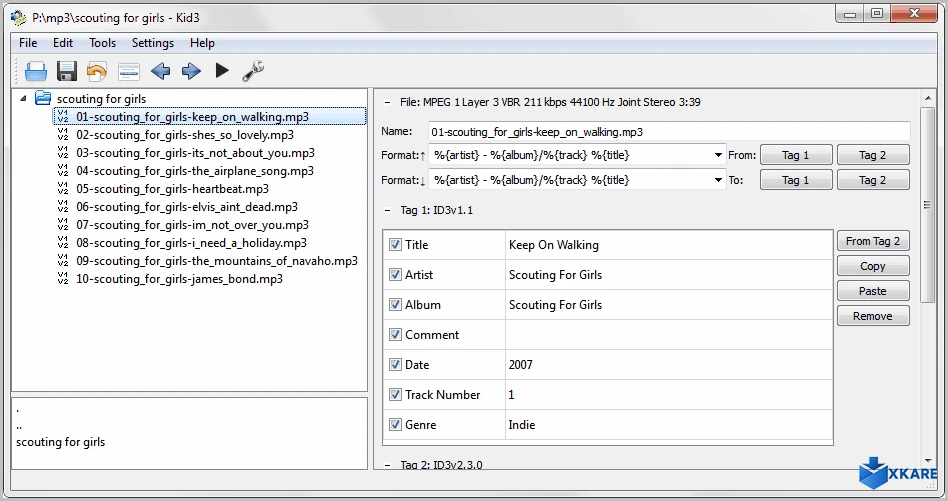Viewport: 948px width, 501px height.
Task: Click the Save floppy disk icon
Action: coord(67,71)
